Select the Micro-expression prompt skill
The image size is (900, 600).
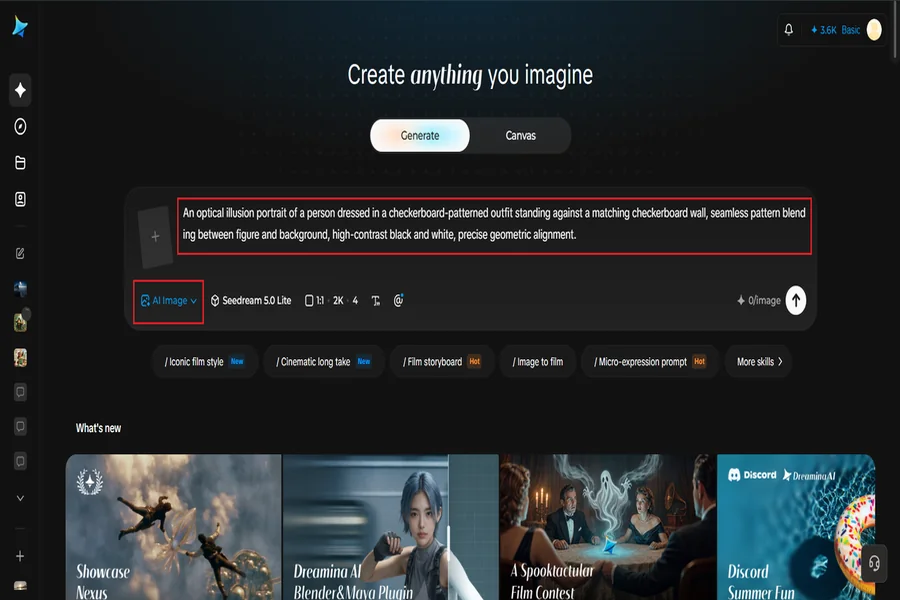[x=650, y=362]
